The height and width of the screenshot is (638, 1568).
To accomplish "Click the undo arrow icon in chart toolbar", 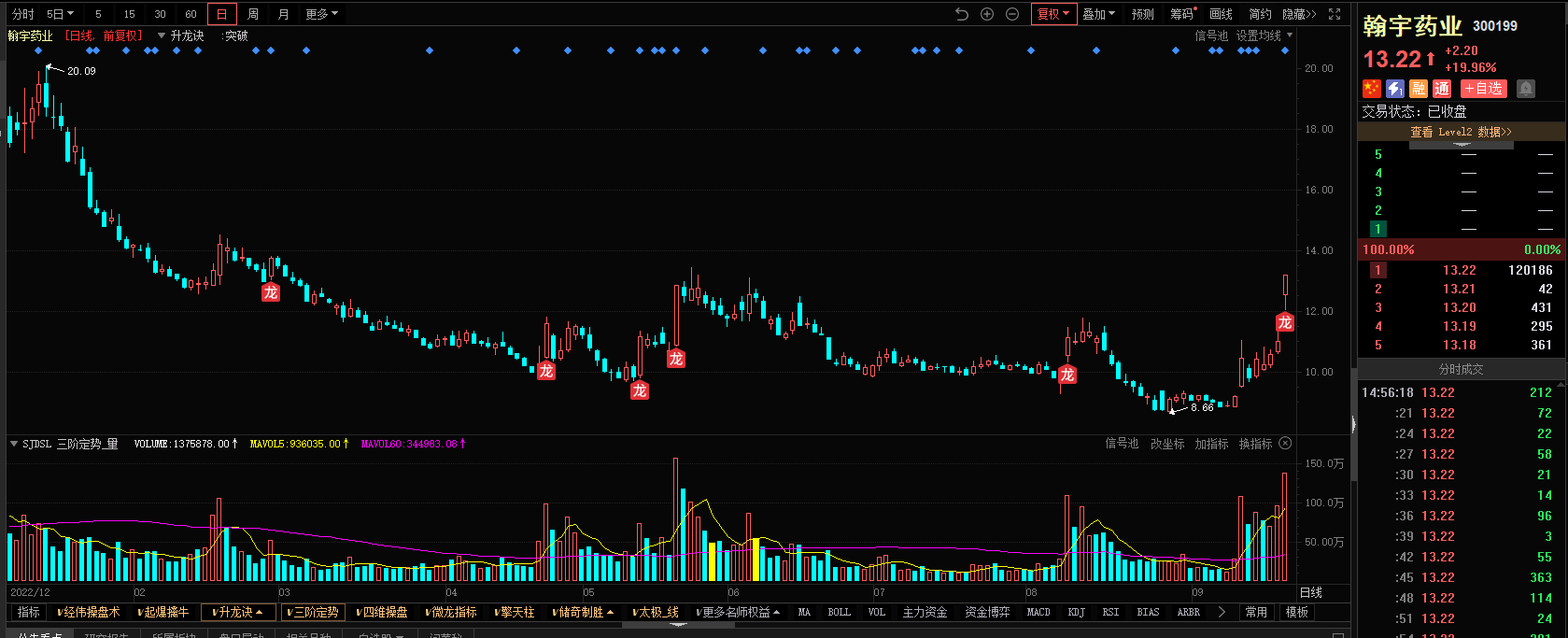I will 962,14.
